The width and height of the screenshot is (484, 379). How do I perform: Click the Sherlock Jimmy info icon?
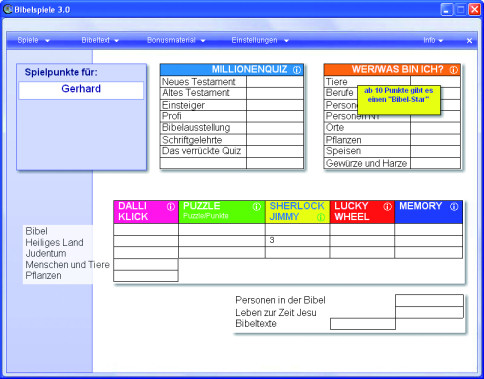point(321,218)
